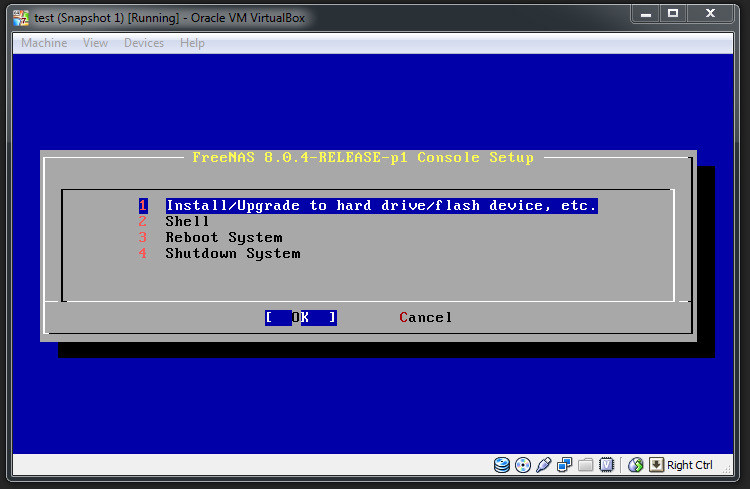Click the VirtualBox title bar app icon
The image size is (750, 489).
coord(20,15)
